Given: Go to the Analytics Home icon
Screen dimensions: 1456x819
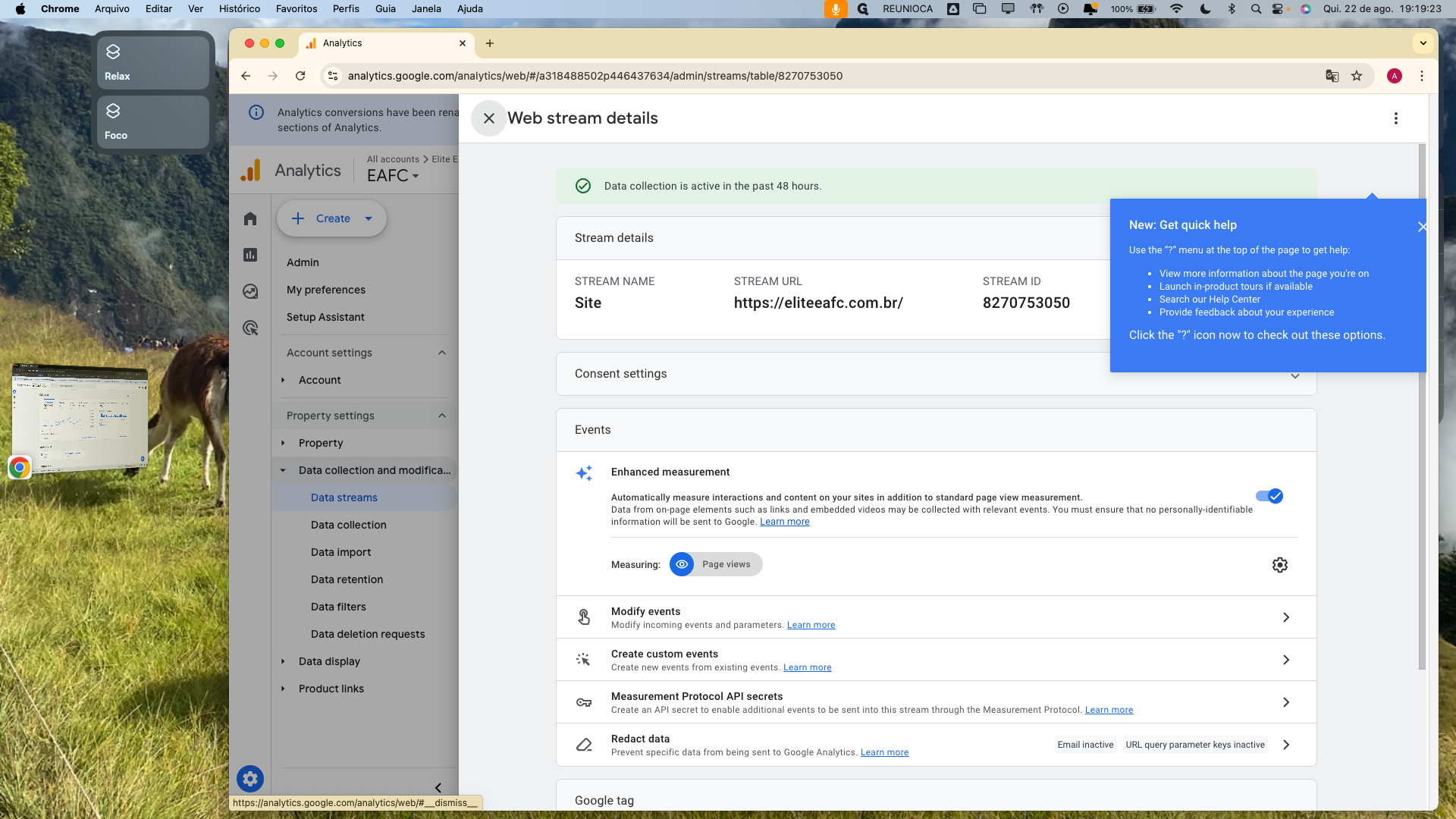Looking at the screenshot, I should (250, 218).
